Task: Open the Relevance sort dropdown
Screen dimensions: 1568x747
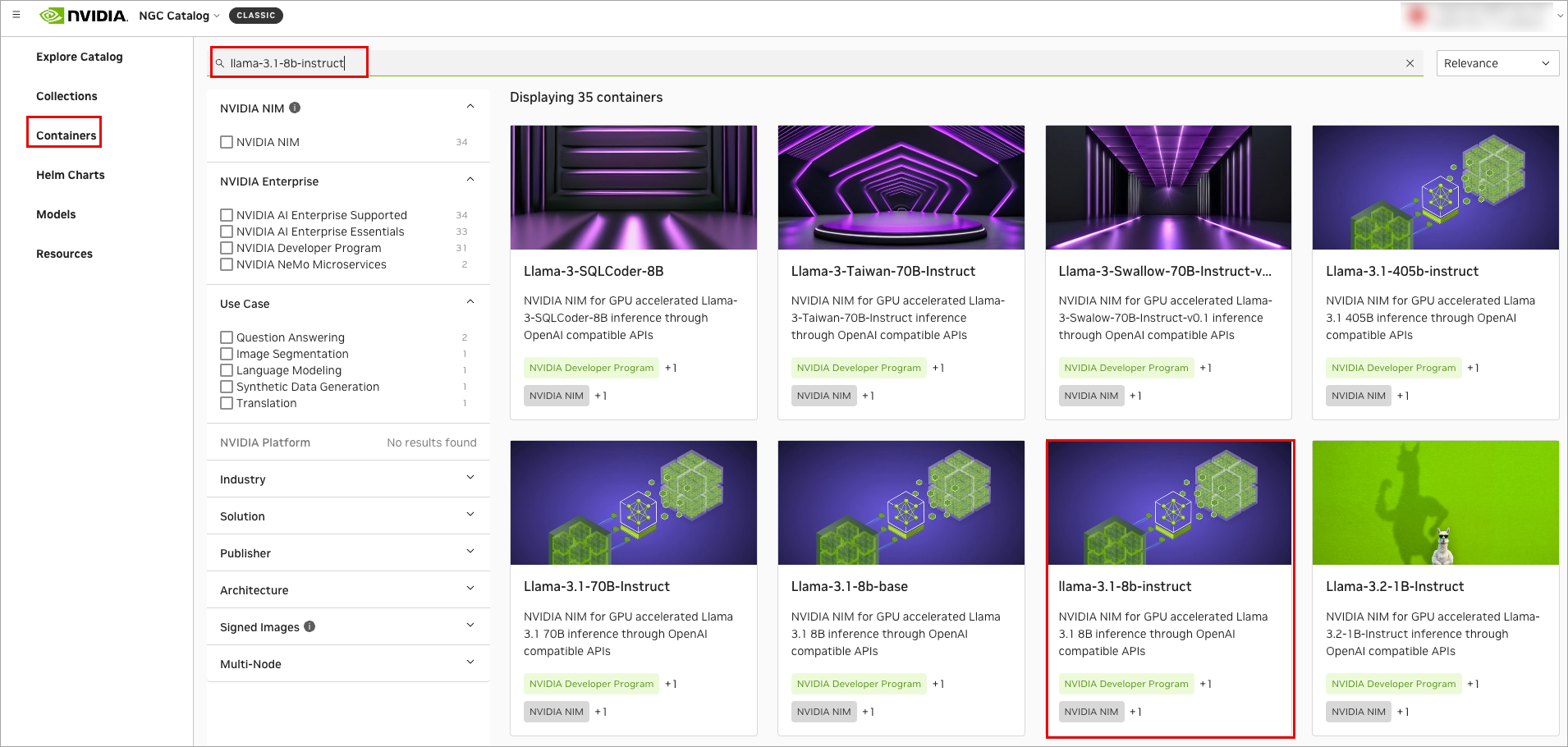Action: click(1497, 63)
